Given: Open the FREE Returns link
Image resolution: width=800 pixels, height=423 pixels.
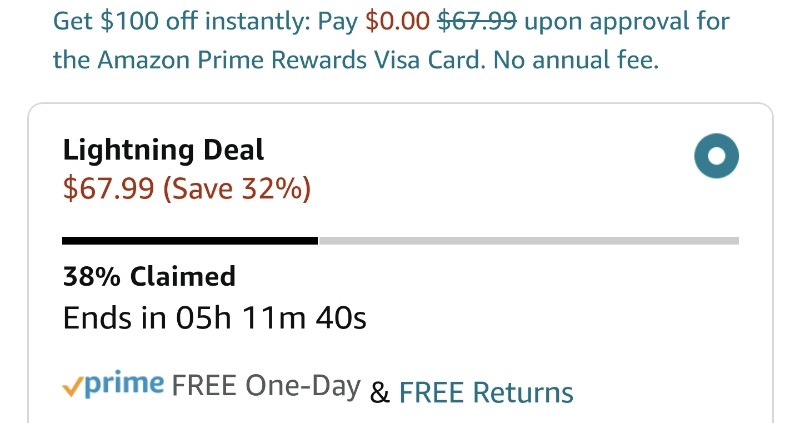Looking at the screenshot, I should point(486,392).
